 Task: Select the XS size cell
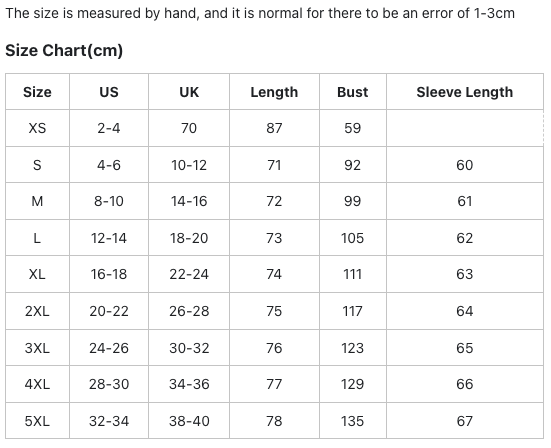click(x=37, y=128)
